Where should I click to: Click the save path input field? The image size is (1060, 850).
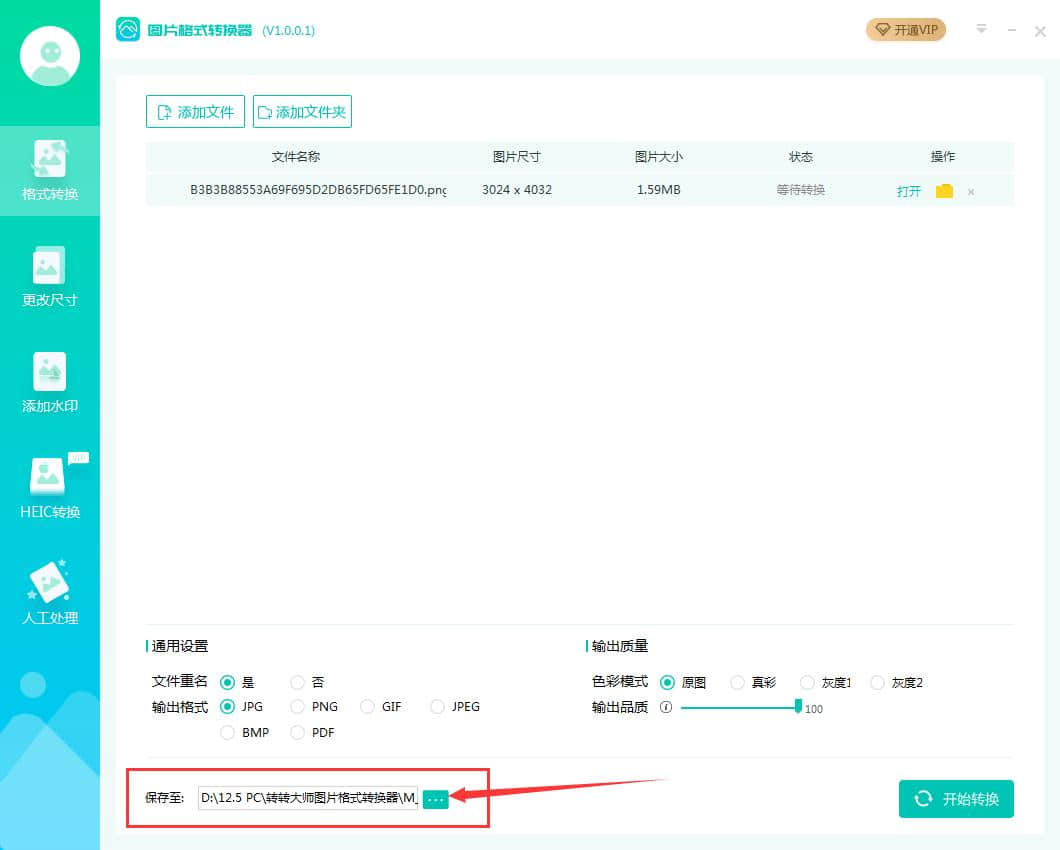pyautogui.click(x=308, y=798)
